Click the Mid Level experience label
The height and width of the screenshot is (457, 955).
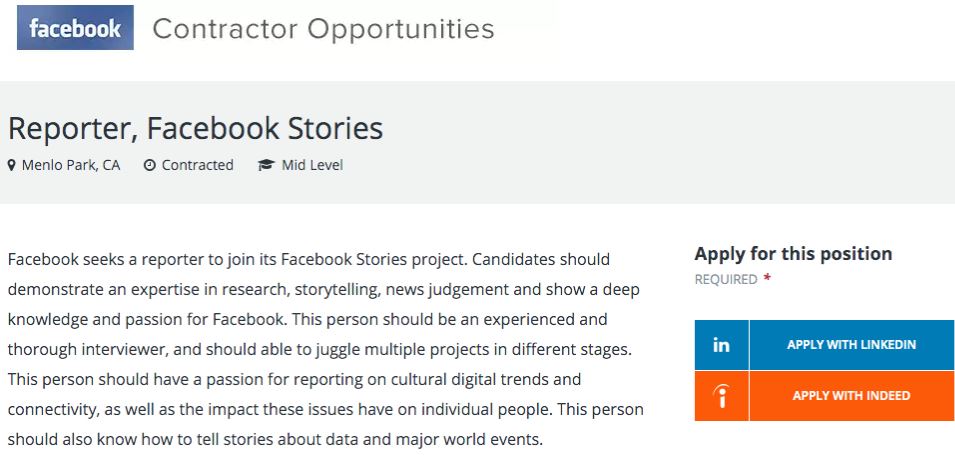click(x=312, y=165)
